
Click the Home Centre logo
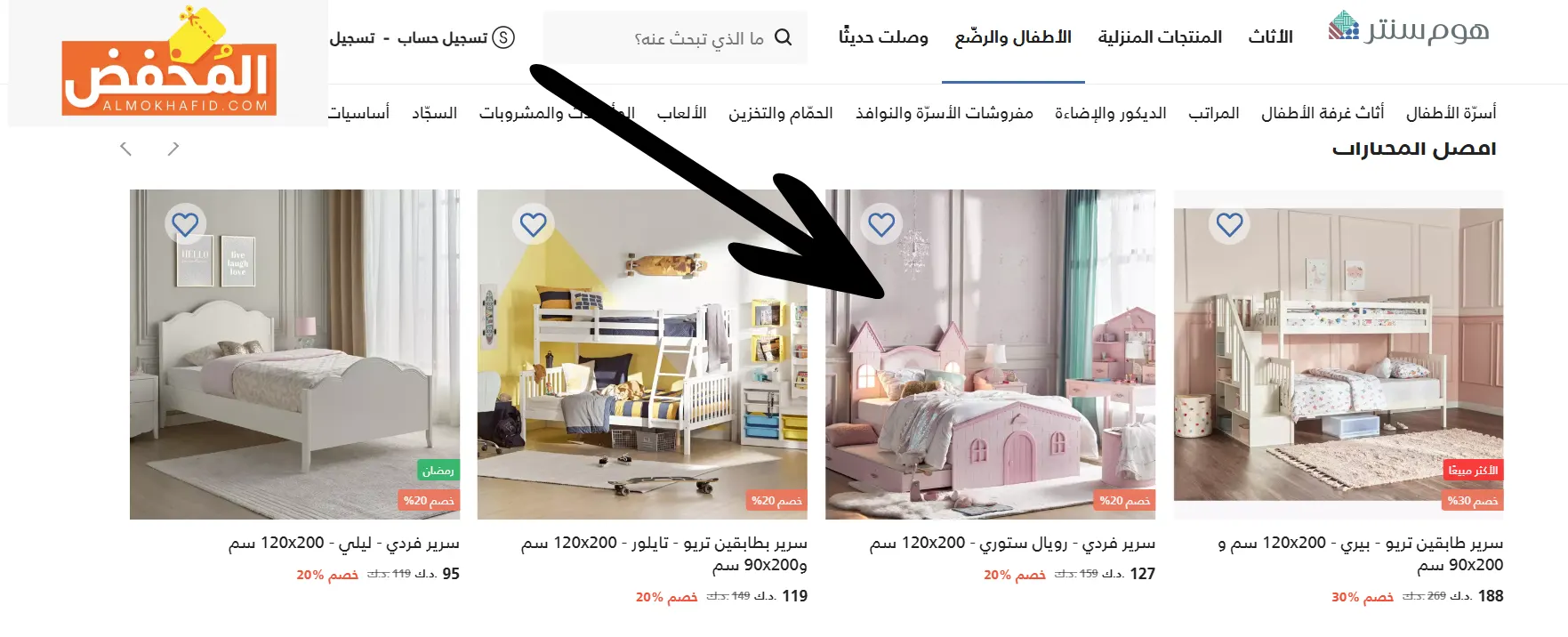[1408, 29]
